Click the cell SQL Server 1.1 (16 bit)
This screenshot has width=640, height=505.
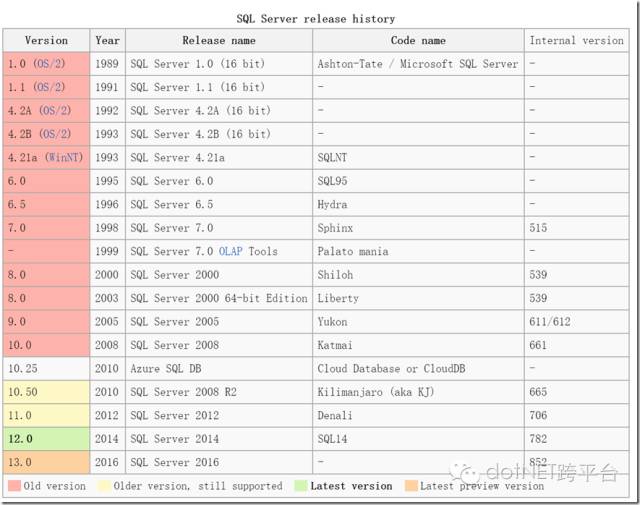point(219,87)
